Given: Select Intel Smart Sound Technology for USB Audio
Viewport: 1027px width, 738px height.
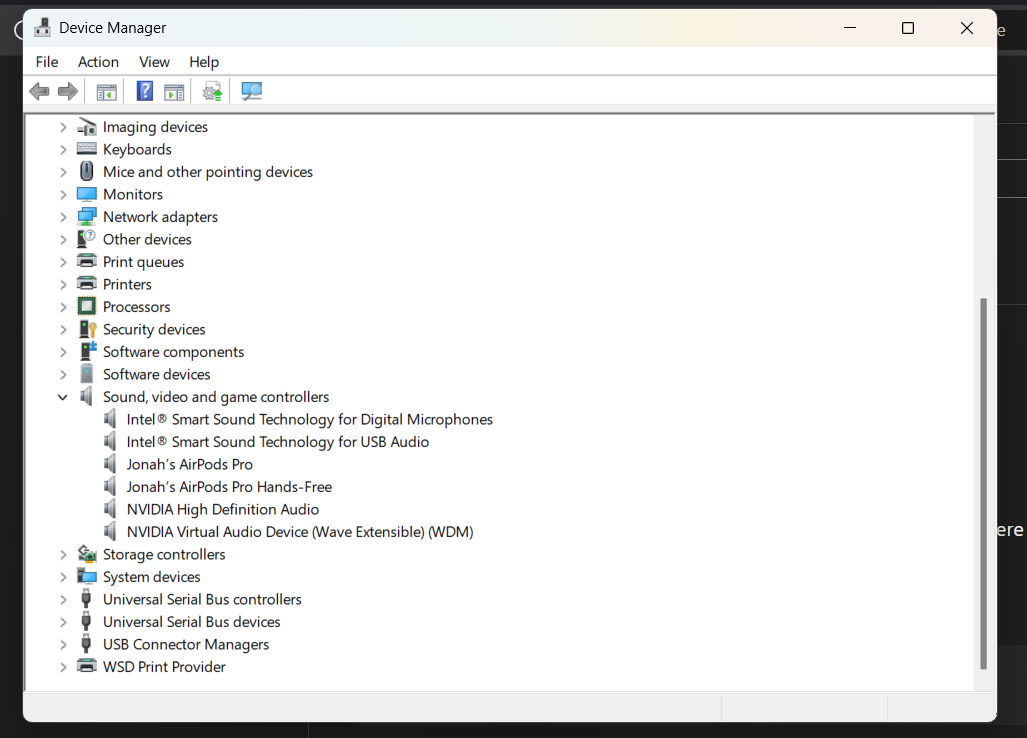Looking at the screenshot, I should (278, 441).
